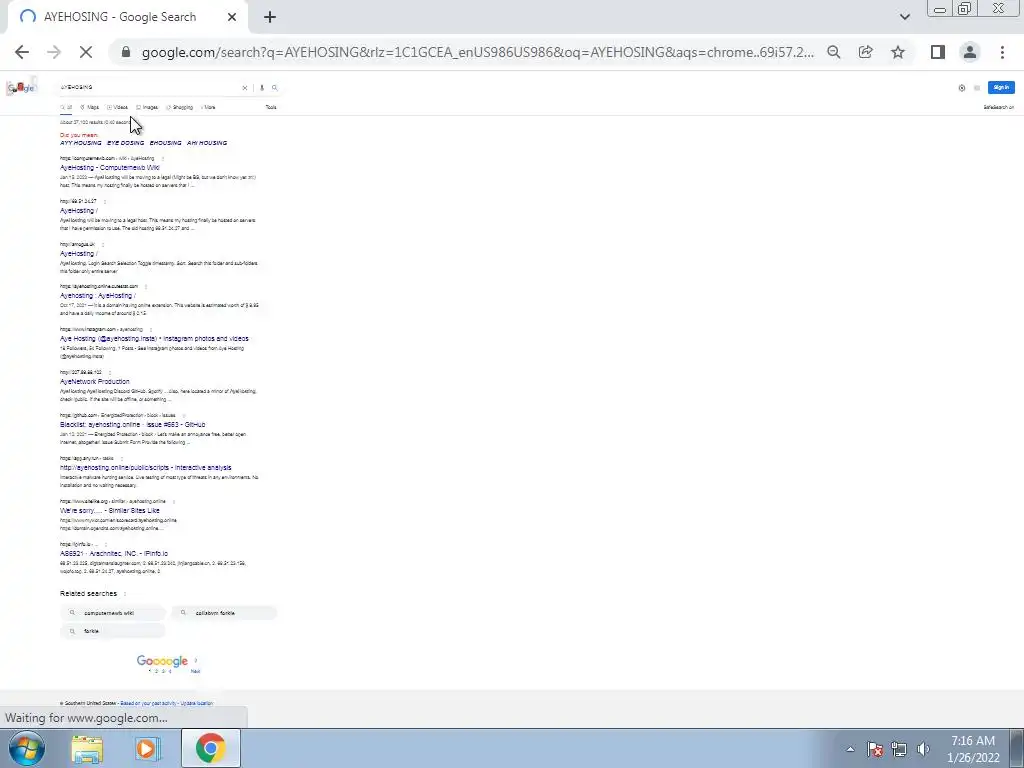Open Blacklist ayehosting.online GitHub issue result
1024x768 pixels.
[x=133, y=424]
